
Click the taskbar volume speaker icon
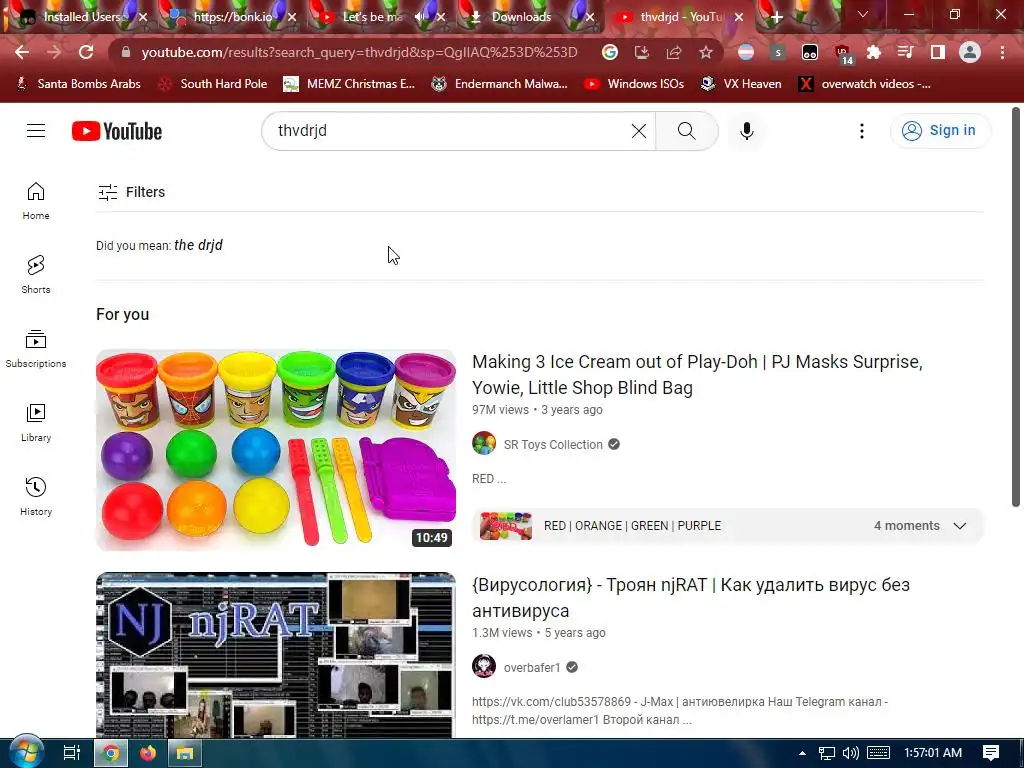click(x=850, y=753)
